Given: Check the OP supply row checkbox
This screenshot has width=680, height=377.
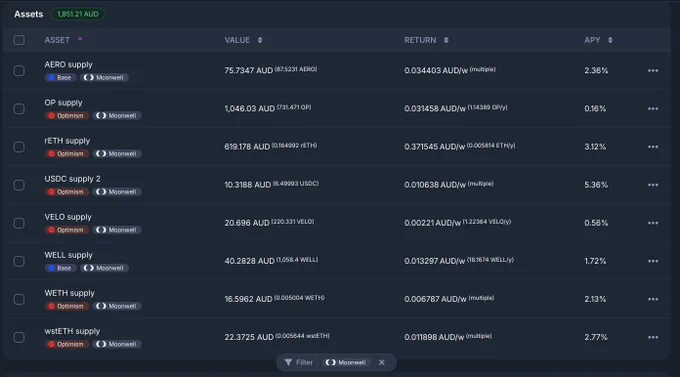Looking at the screenshot, I should tap(19, 109).
